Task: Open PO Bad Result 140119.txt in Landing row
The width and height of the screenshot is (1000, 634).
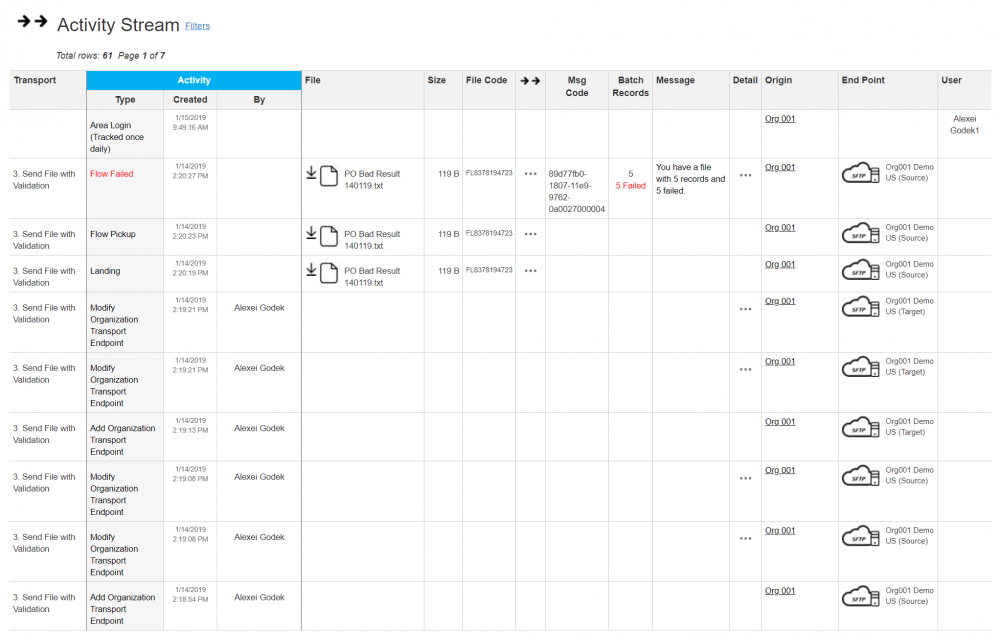Action: tap(372, 276)
